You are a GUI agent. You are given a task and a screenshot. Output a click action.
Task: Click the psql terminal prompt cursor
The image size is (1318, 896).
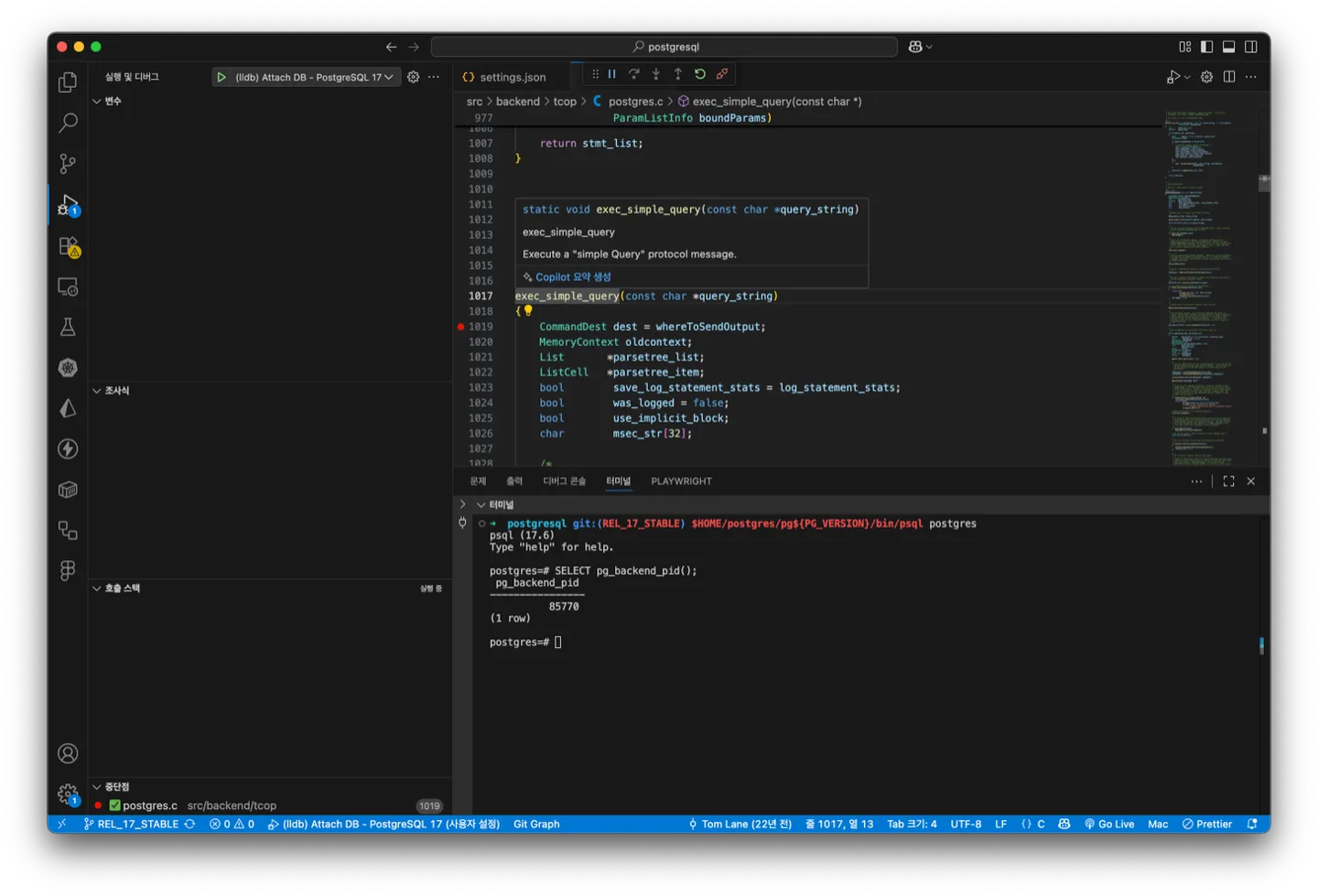point(557,642)
